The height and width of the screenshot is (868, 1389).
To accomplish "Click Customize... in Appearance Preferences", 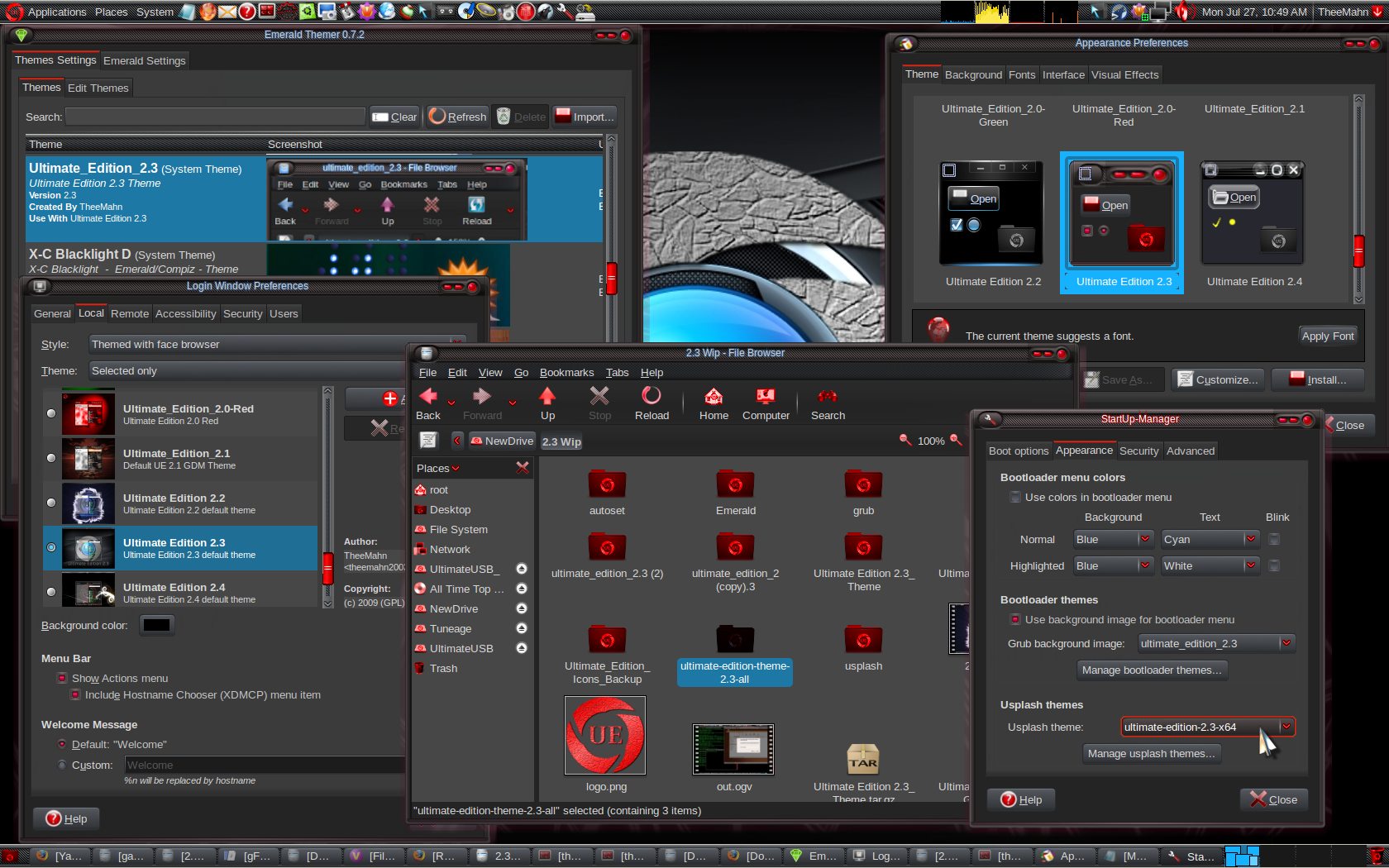I will (1218, 379).
